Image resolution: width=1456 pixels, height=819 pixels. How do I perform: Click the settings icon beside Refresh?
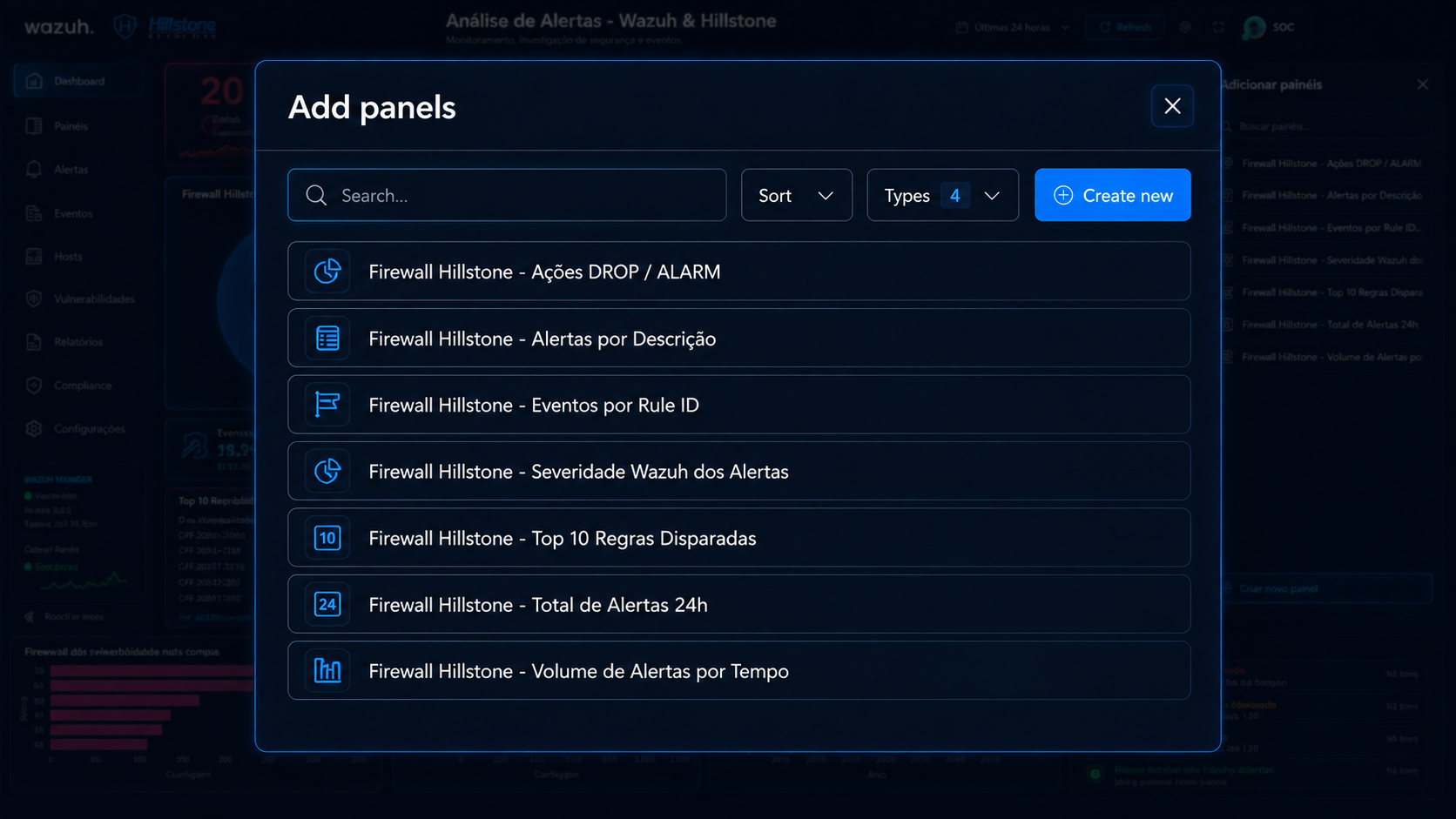1185,27
